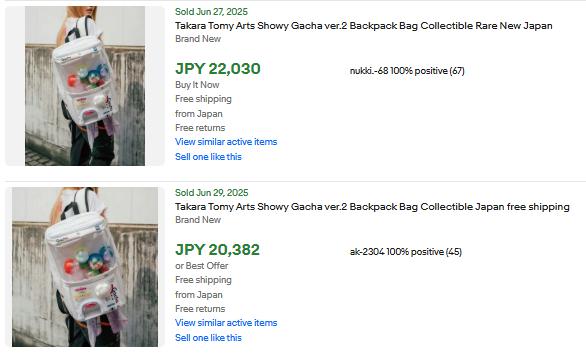586x362 pixels.
Task: Open the thumbnail of the Jun 29 sold backpack
Action: 85,267
